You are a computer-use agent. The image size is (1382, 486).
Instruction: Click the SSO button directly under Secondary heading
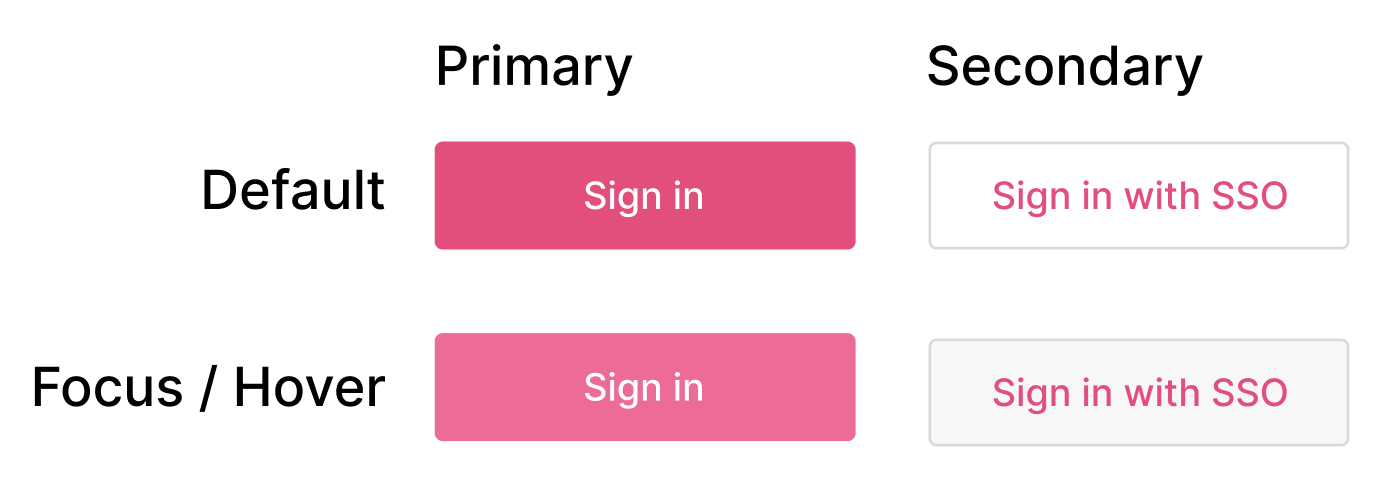point(1138,195)
